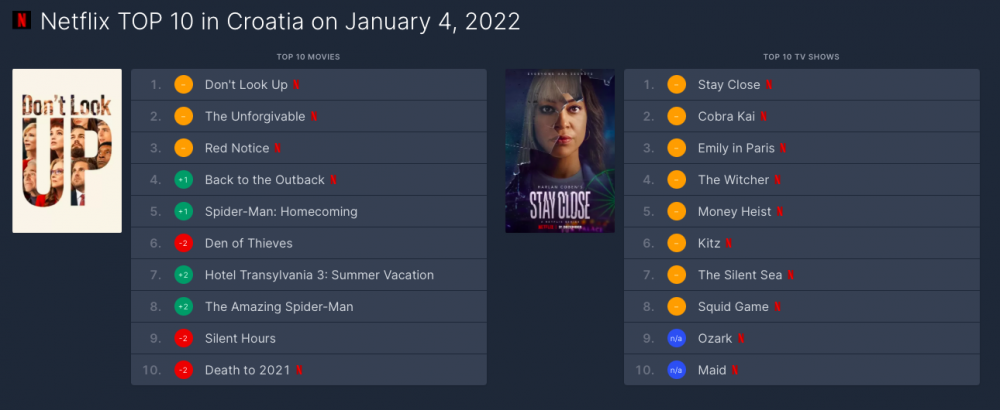Screen dimensions: 1000x410
Task: Click the orange badge beside Cobra Kai
Action: (677, 117)
